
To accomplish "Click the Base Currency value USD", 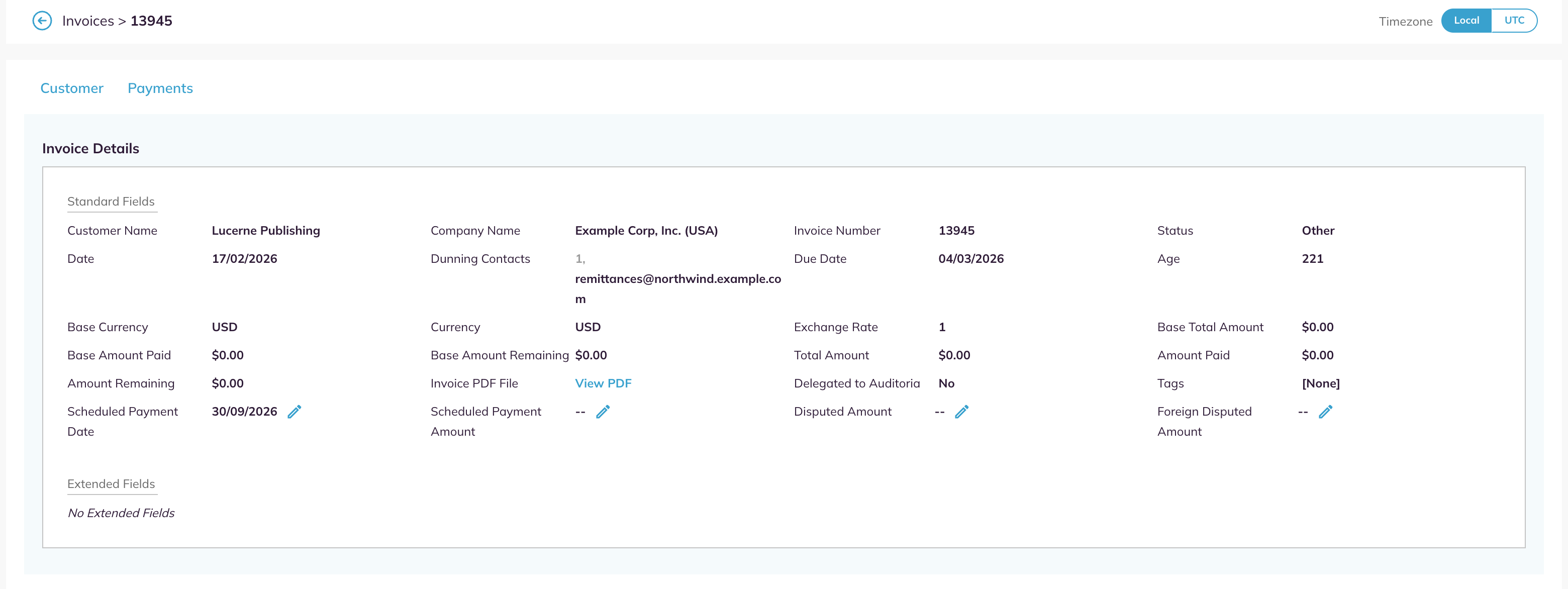I will pos(225,327).
